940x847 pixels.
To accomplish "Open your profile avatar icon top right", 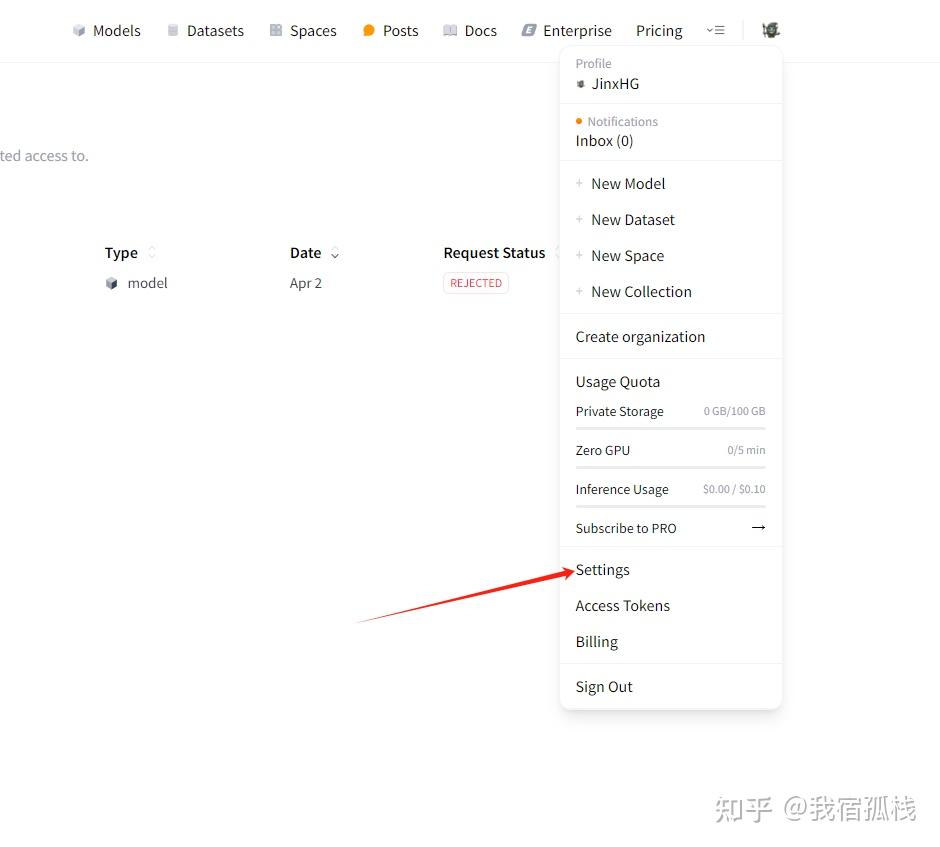I will tap(770, 30).
